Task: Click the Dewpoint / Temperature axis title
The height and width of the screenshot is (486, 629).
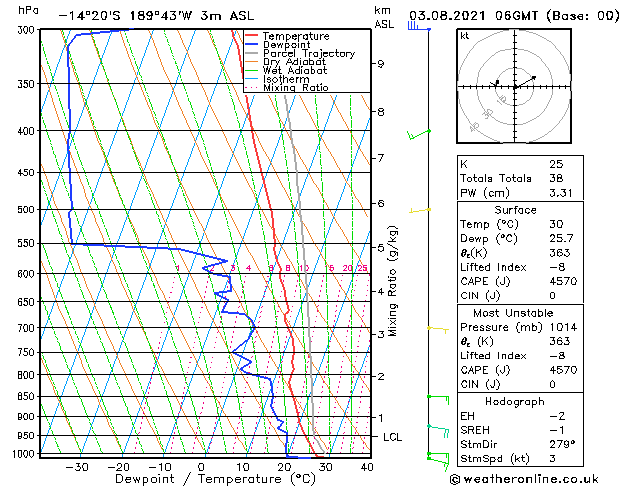Action: [x=203, y=480]
